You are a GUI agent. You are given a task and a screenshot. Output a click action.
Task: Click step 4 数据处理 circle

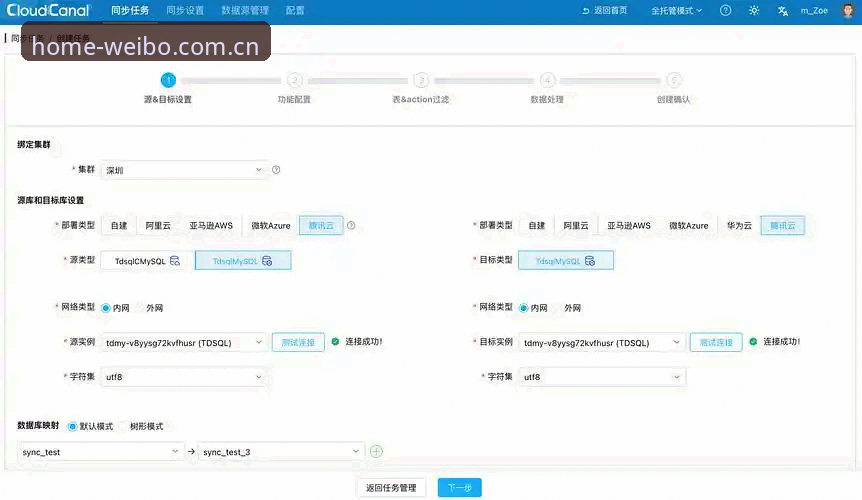pyautogui.click(x=547, y=80)
